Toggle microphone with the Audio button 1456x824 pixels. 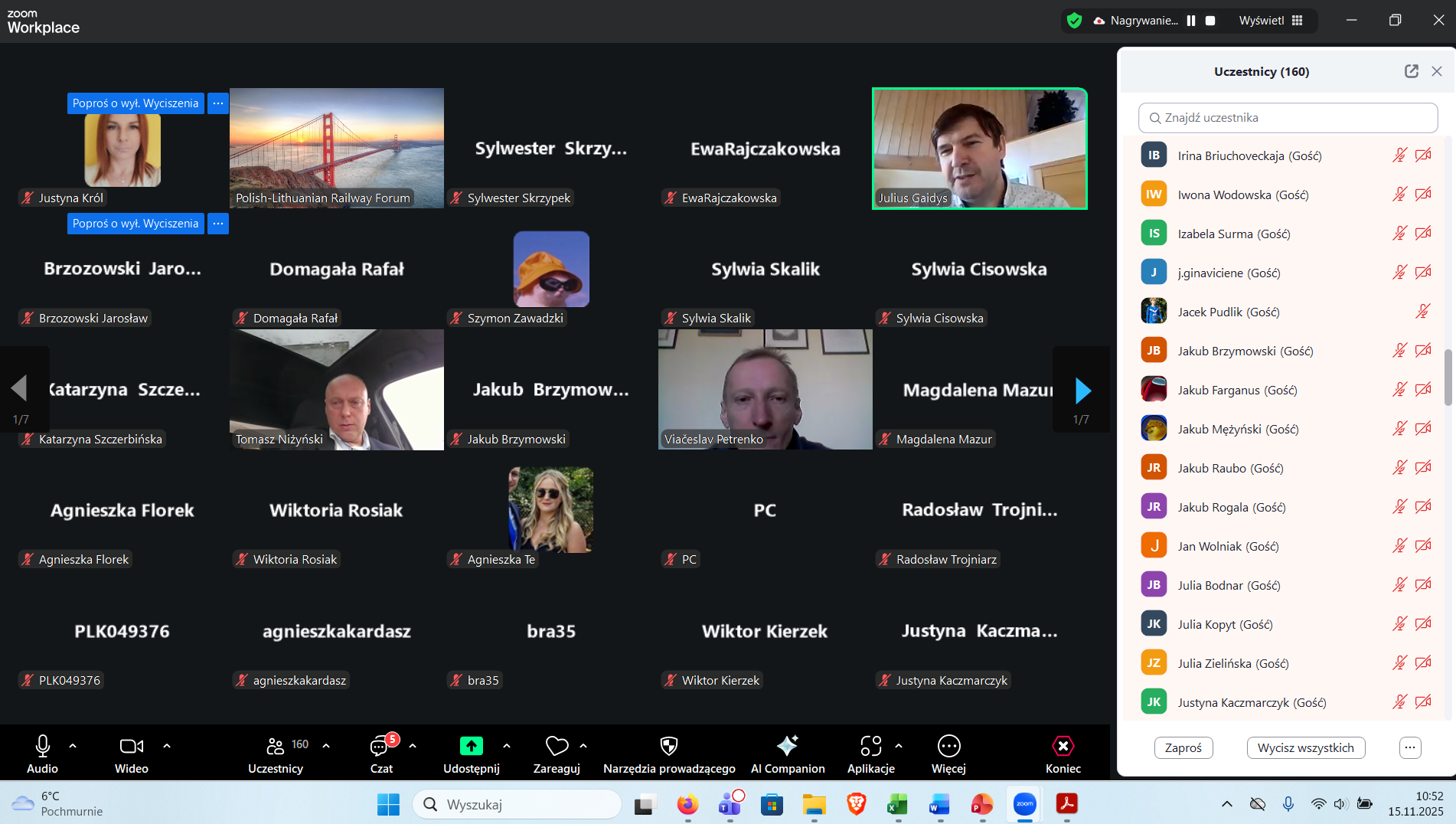click(x=42, y=746)
